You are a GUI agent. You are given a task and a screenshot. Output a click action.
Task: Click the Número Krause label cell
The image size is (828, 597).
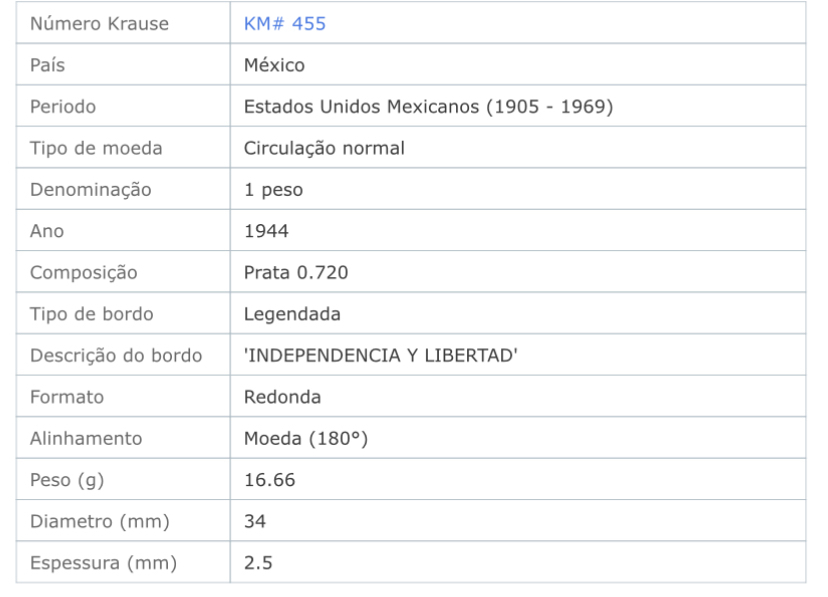[123, 23]
